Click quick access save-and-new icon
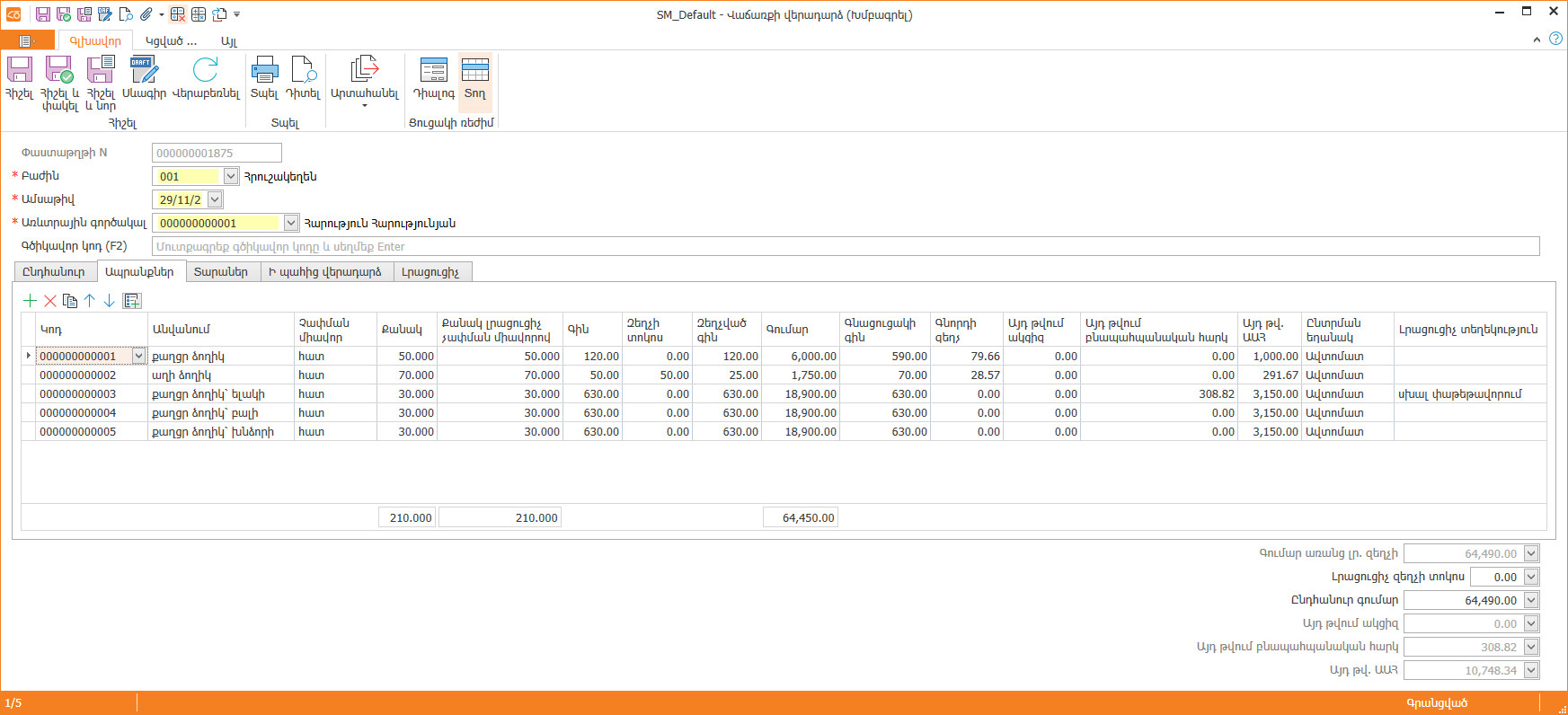The height and width of the screenshot is (715, 1568). click(x=84, y=14)
